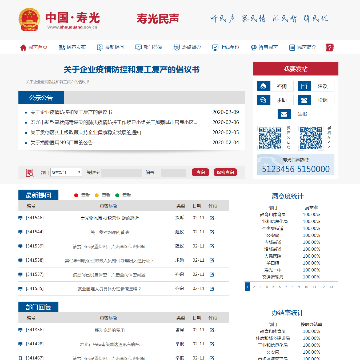Image resolution: width=360 pixels, height=360 pixels.
Task: Open the fourth announcement in the notice list
Action: 61,143
